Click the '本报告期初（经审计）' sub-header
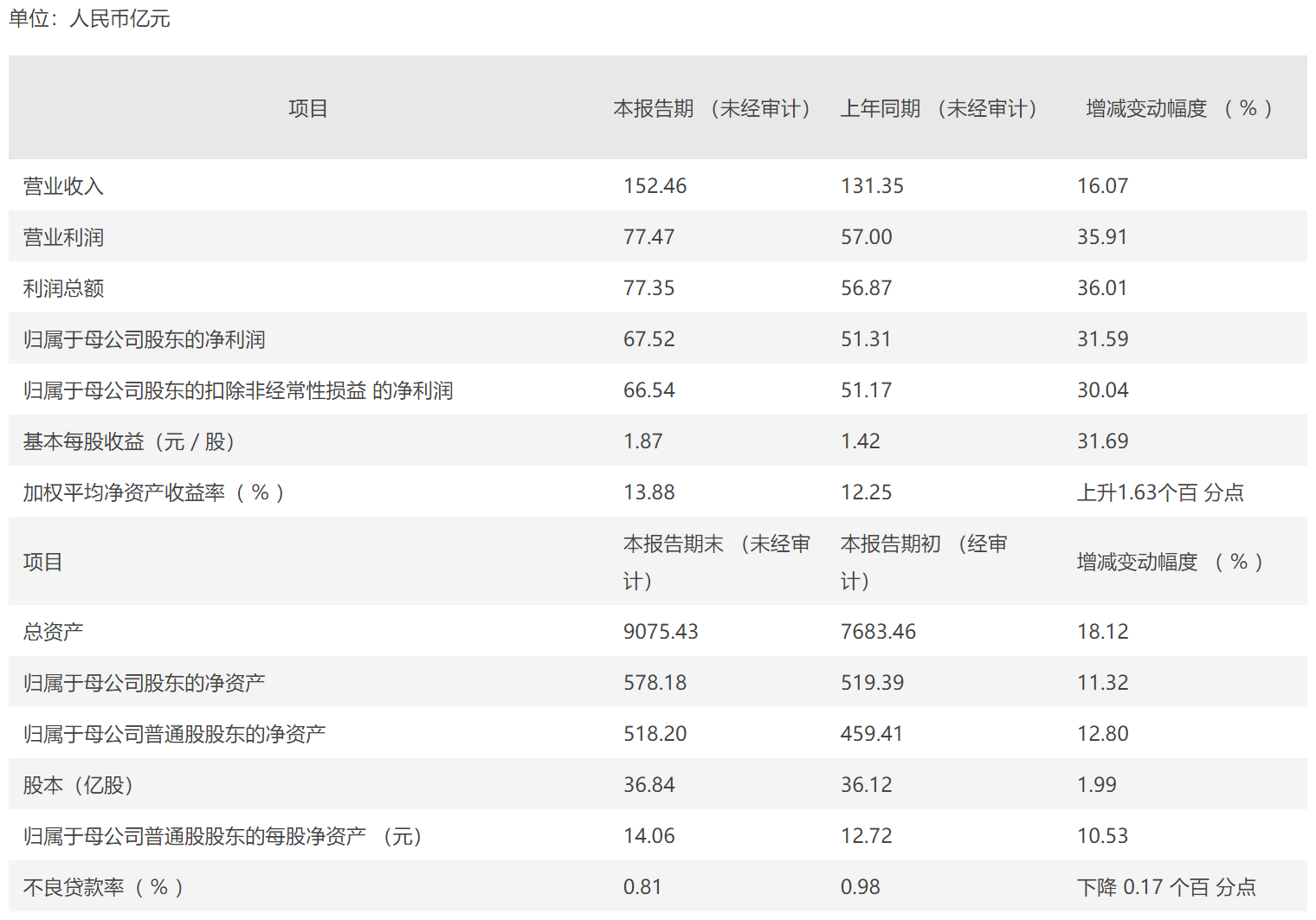This screenshot has height=920, width=1316. [924, 562]
